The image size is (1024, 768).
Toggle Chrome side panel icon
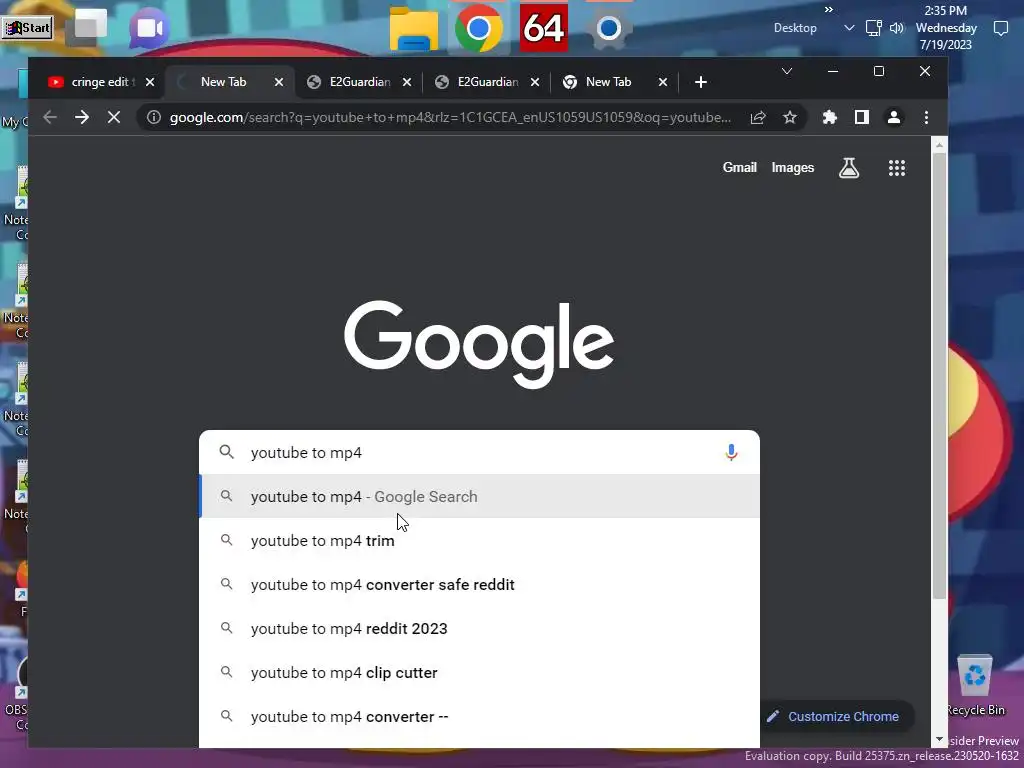(861, 118)
